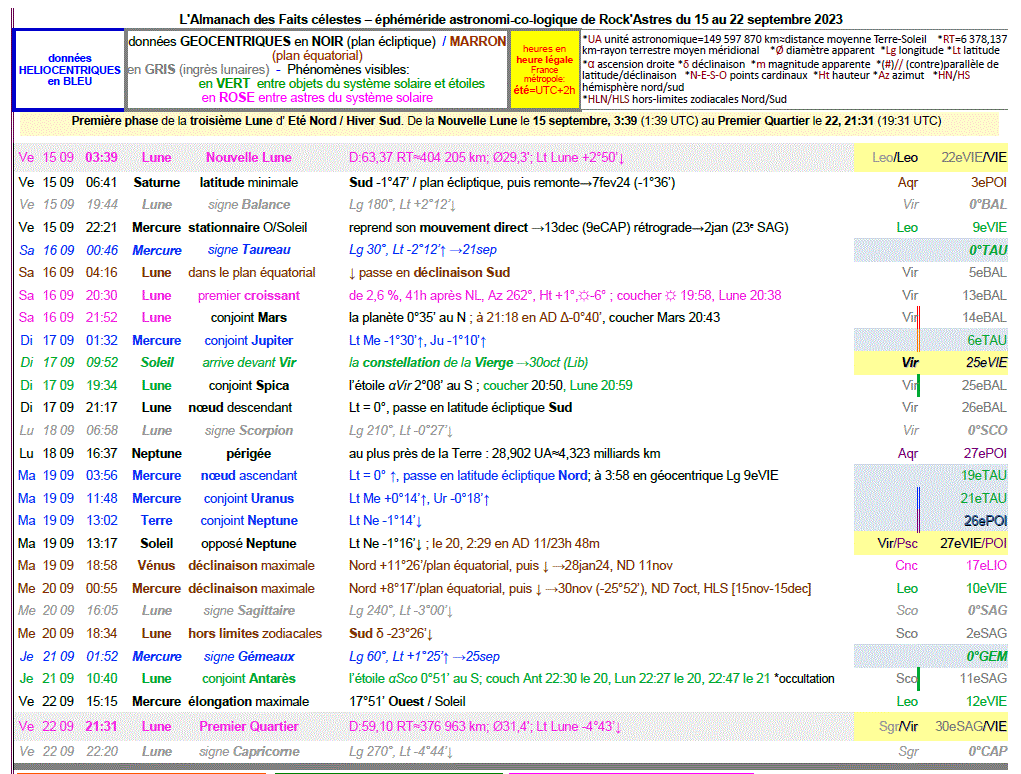Select '3ePOI' in Saturne row
Image resolution: width=1021 pixels, height=774 pixels.
click(989, 182)
